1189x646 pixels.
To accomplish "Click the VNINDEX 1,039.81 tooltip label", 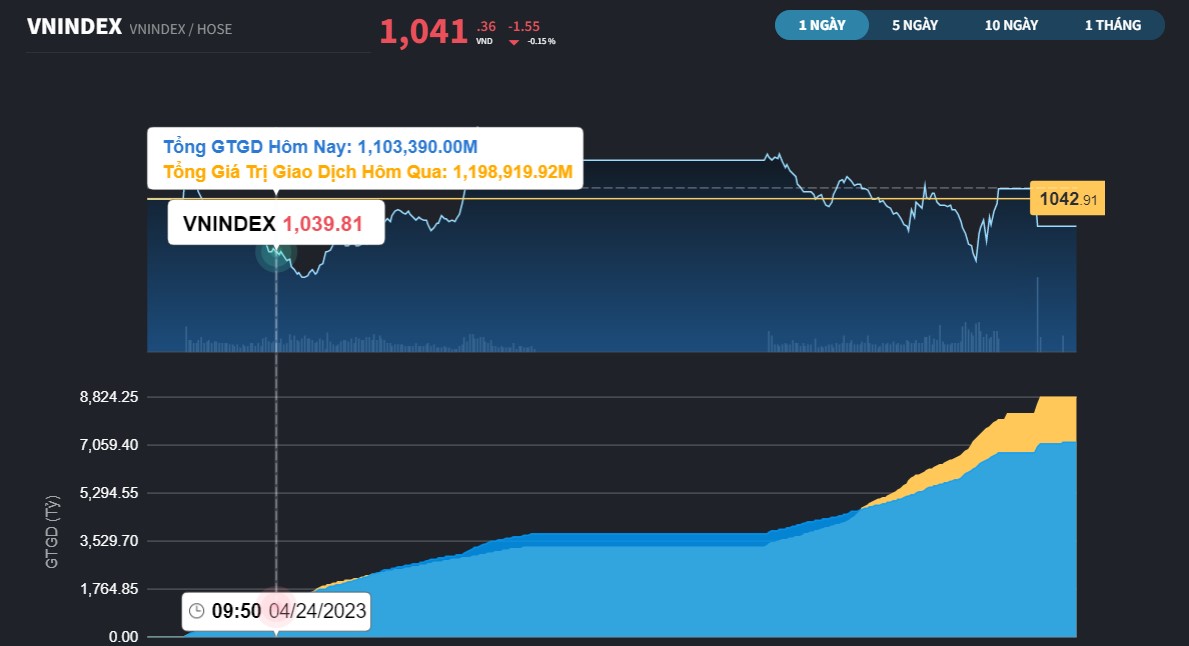I will [x=275, y=222].
